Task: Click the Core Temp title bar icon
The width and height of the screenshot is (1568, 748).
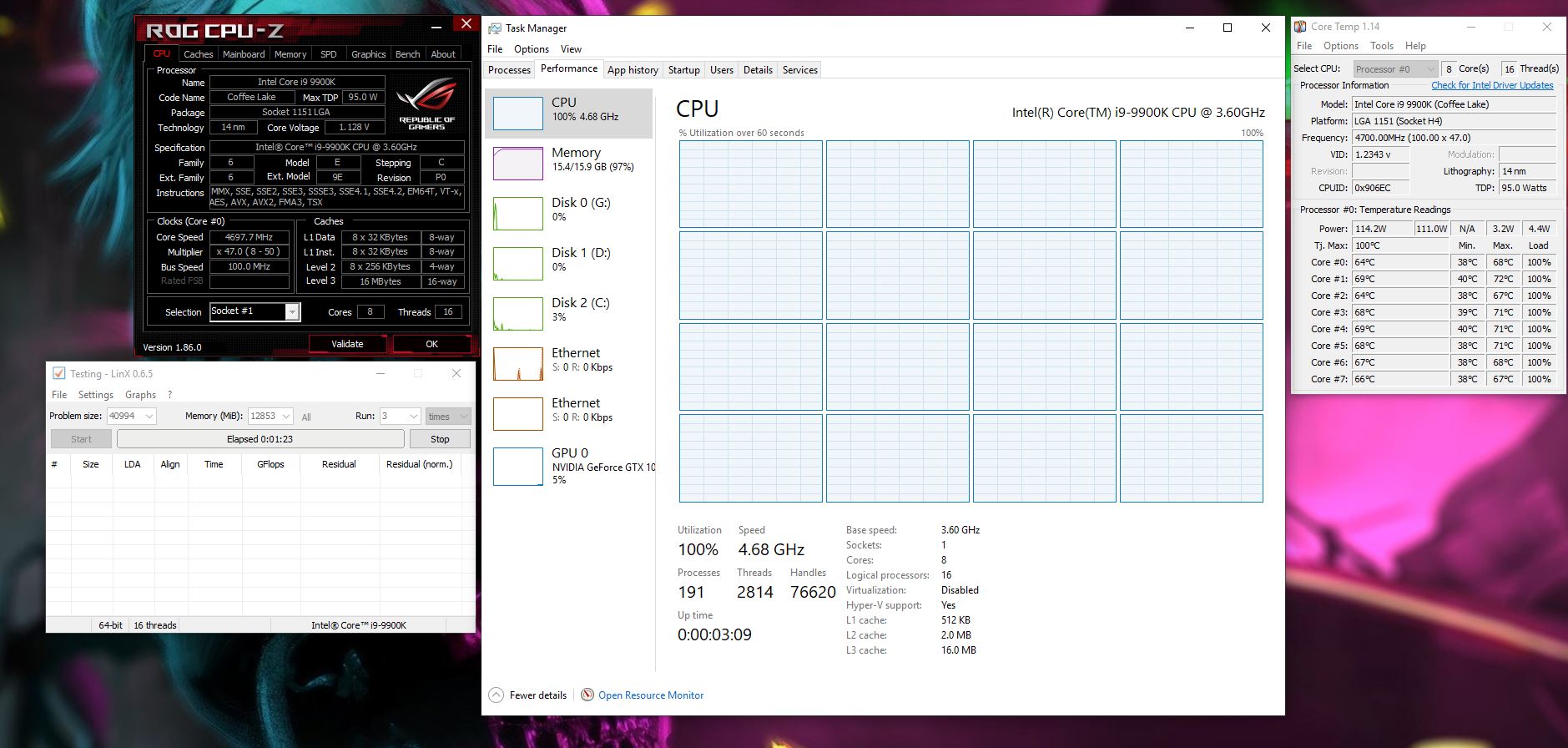Action: pyautogui.click(x=1300, y=27)
